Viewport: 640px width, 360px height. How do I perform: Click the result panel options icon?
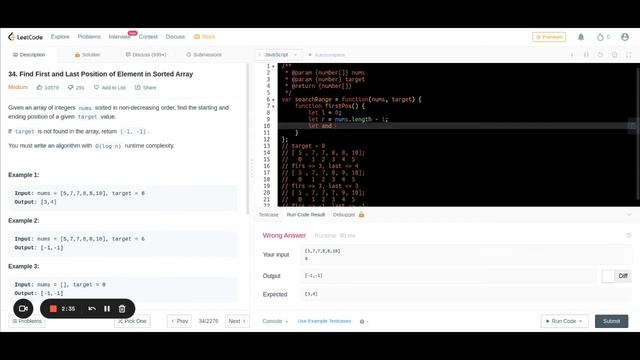[x=629, y=236]
